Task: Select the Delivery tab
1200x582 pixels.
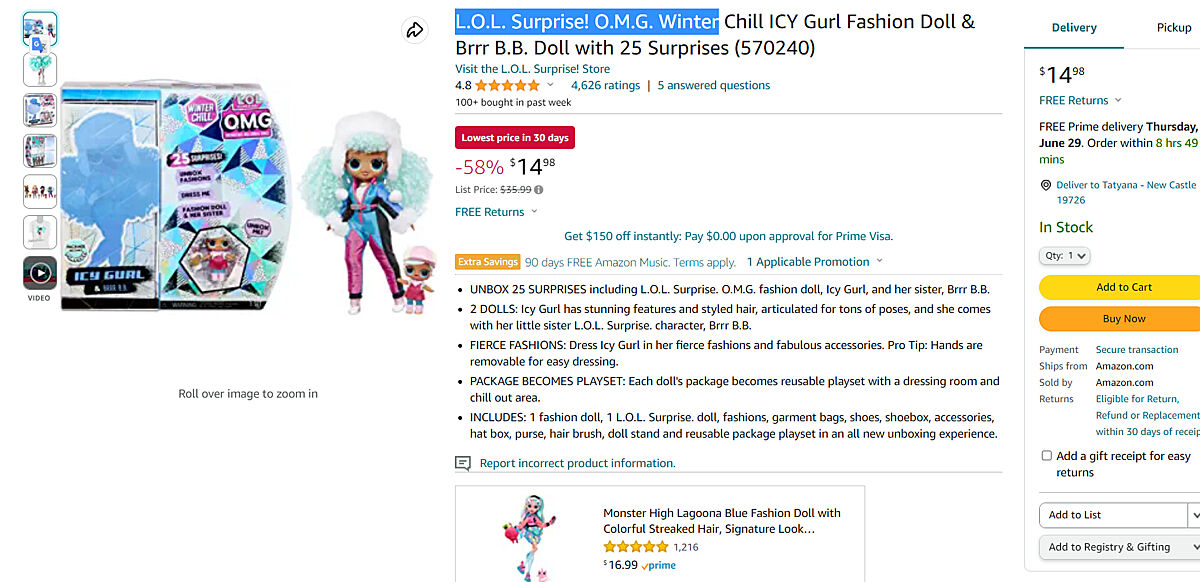Action: point(1074,28)
